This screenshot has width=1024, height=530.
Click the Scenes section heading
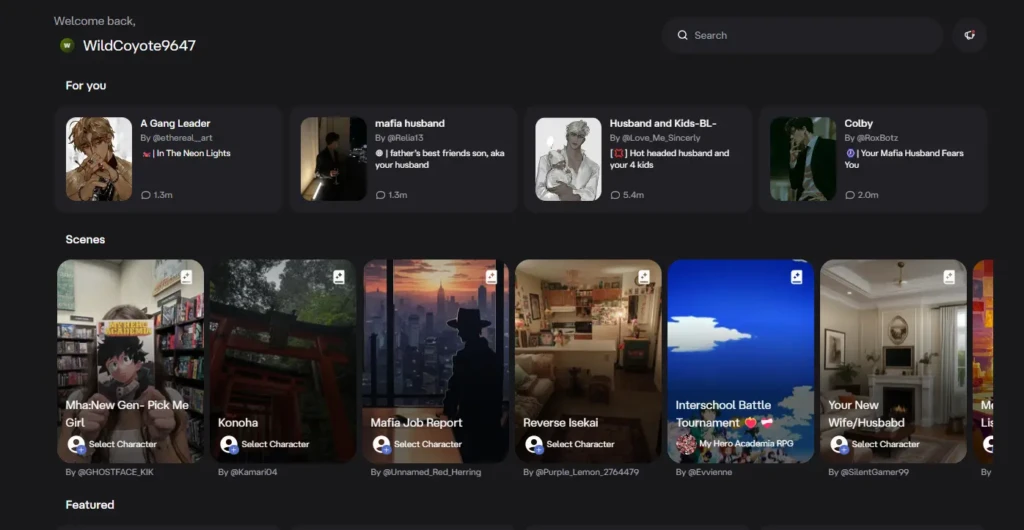point(85,240)
